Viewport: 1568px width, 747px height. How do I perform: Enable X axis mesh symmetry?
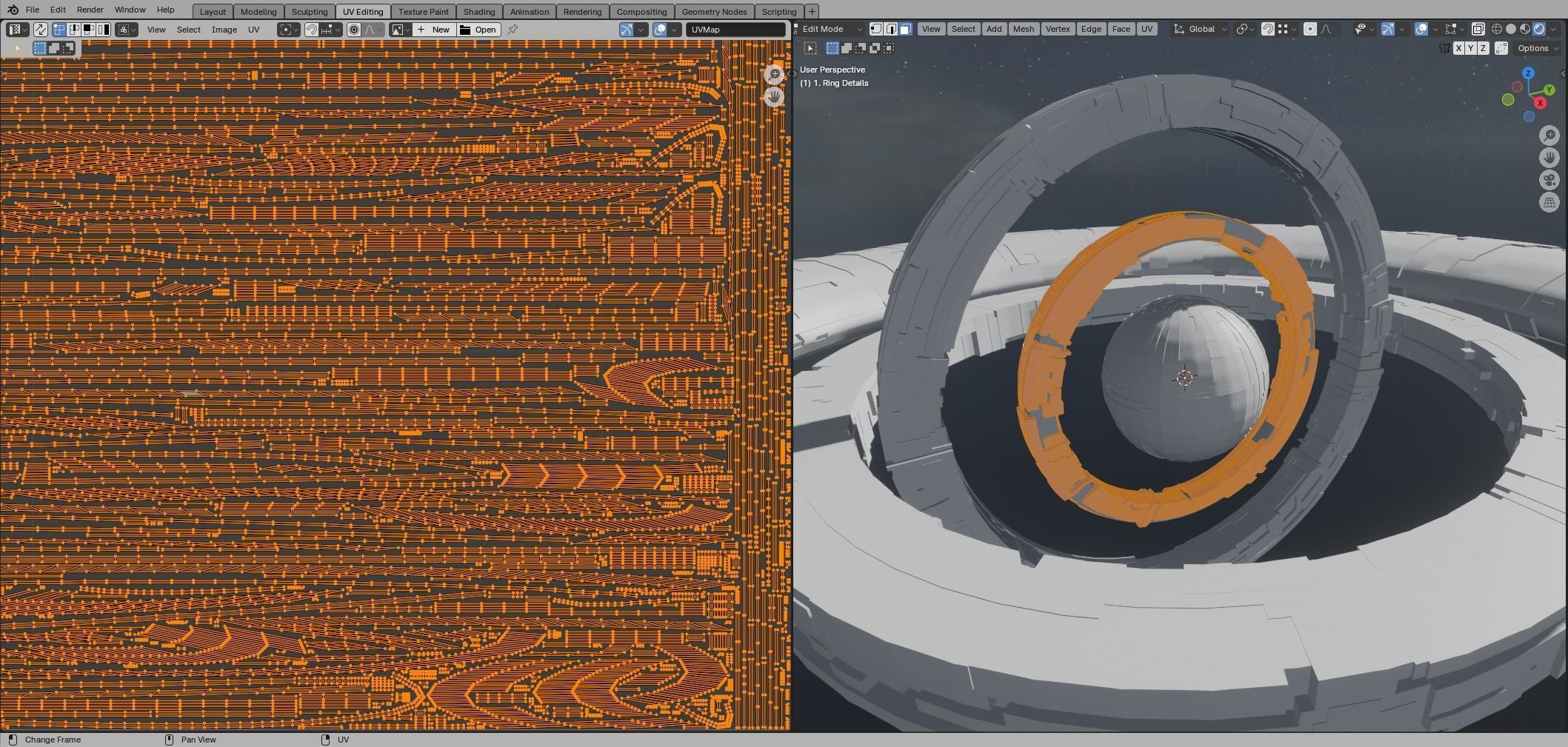coord(1458,48)
